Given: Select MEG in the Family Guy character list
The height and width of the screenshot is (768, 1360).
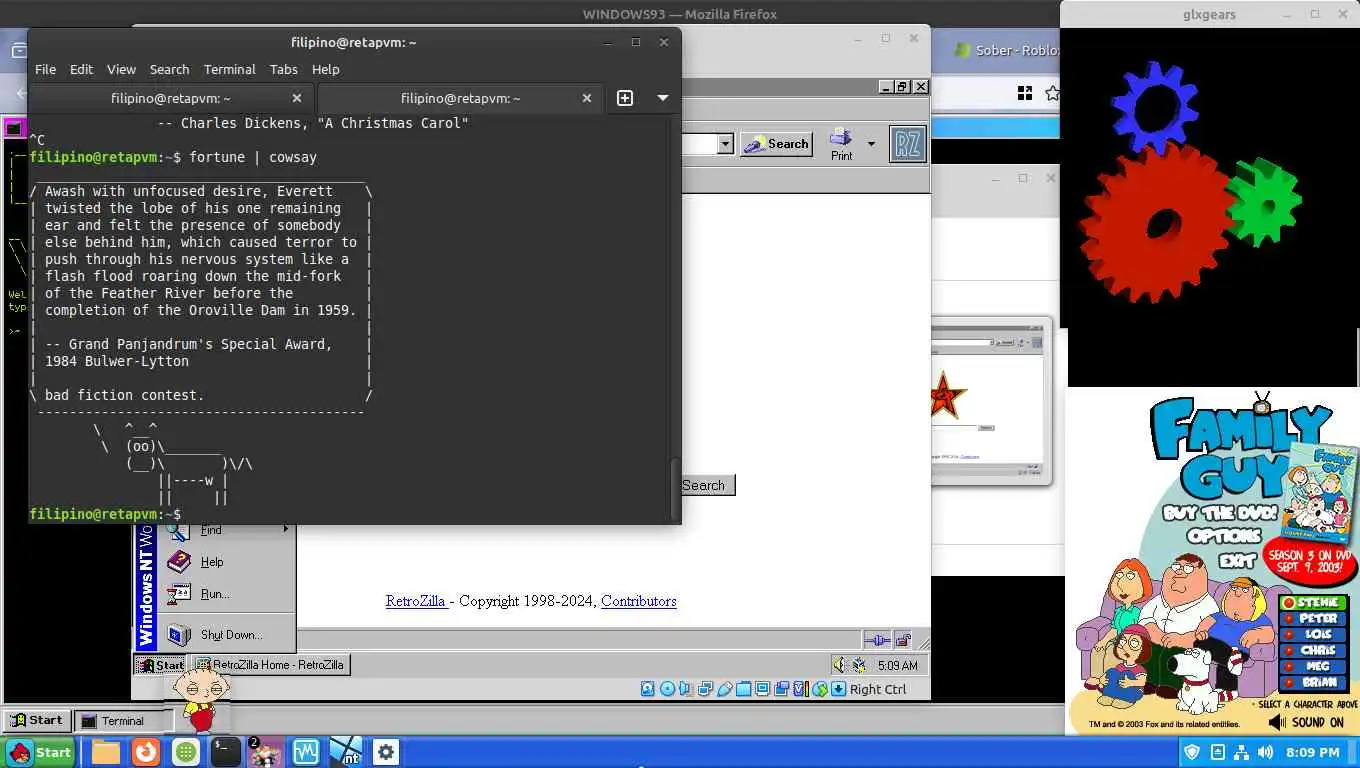Looking at the screenshot, I should click(1315, 667).
